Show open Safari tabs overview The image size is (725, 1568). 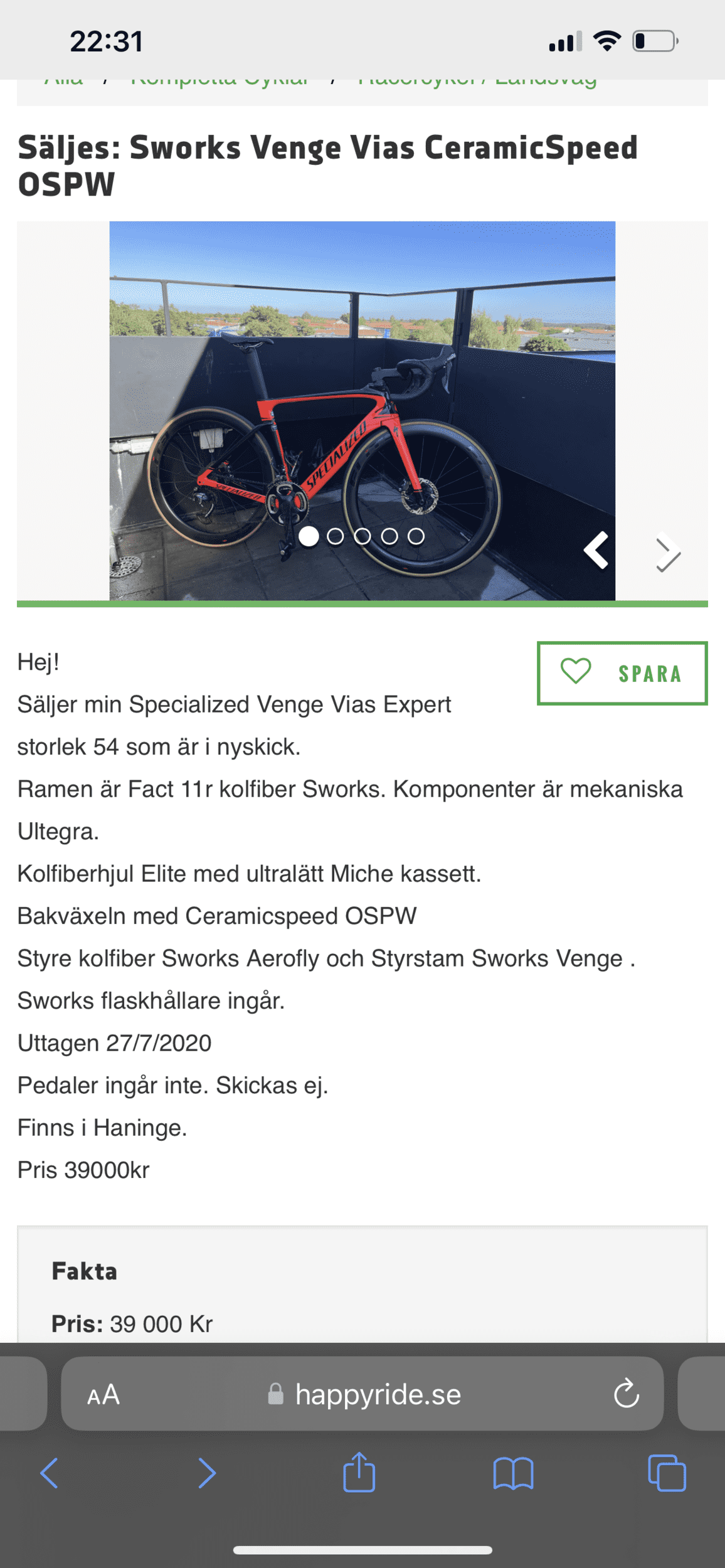click(x=667, y=1473)
